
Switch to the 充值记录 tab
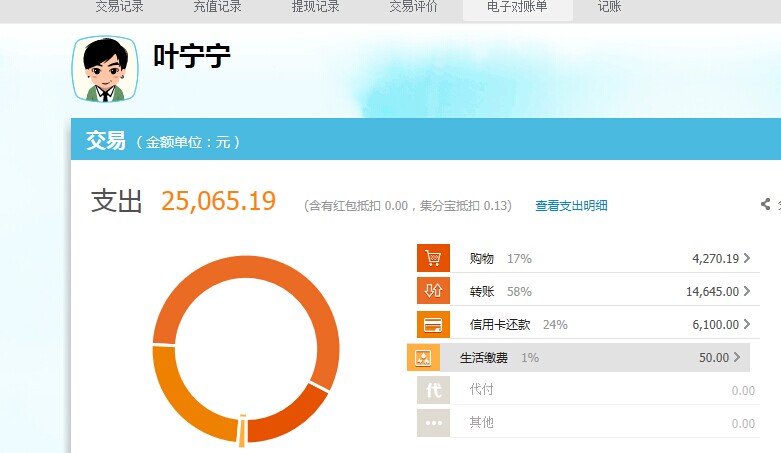click(x=217, y=6)
